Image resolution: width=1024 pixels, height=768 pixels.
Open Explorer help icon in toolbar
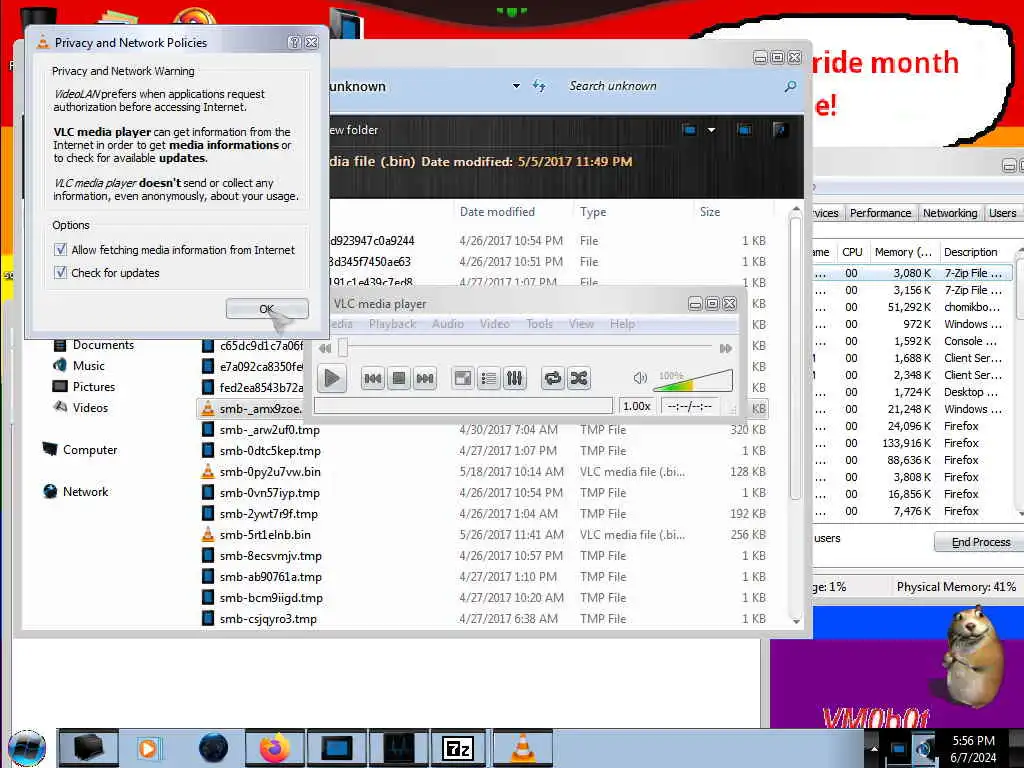click(779, 130)
